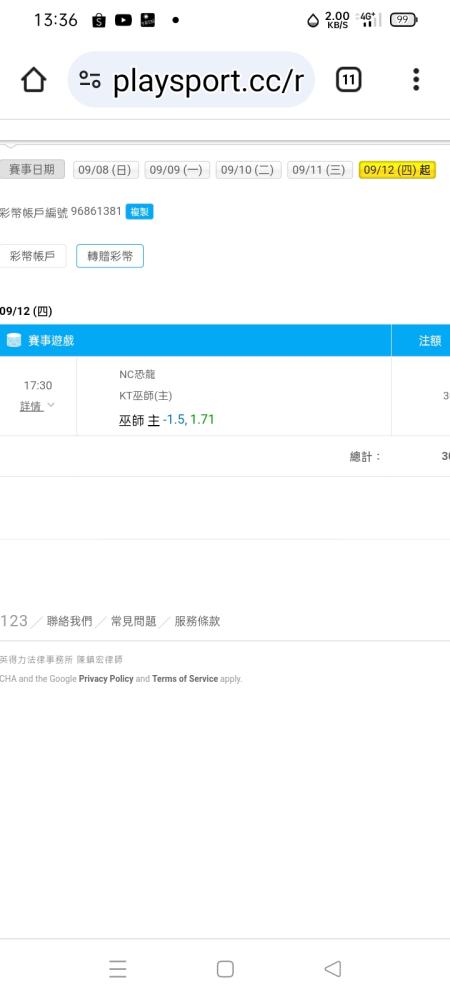
Task: Open the 彩幣帳戶 button
Action: click(32, 256)
